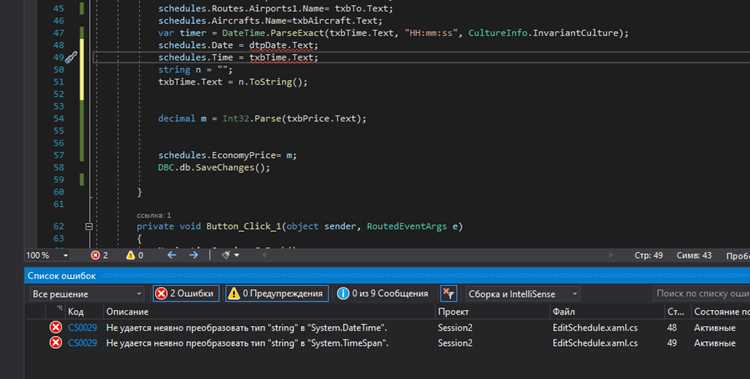Viewport: 750px width, 379px height.
Task: Click DateTime.ParseExact in line 47
Action: 273,33
